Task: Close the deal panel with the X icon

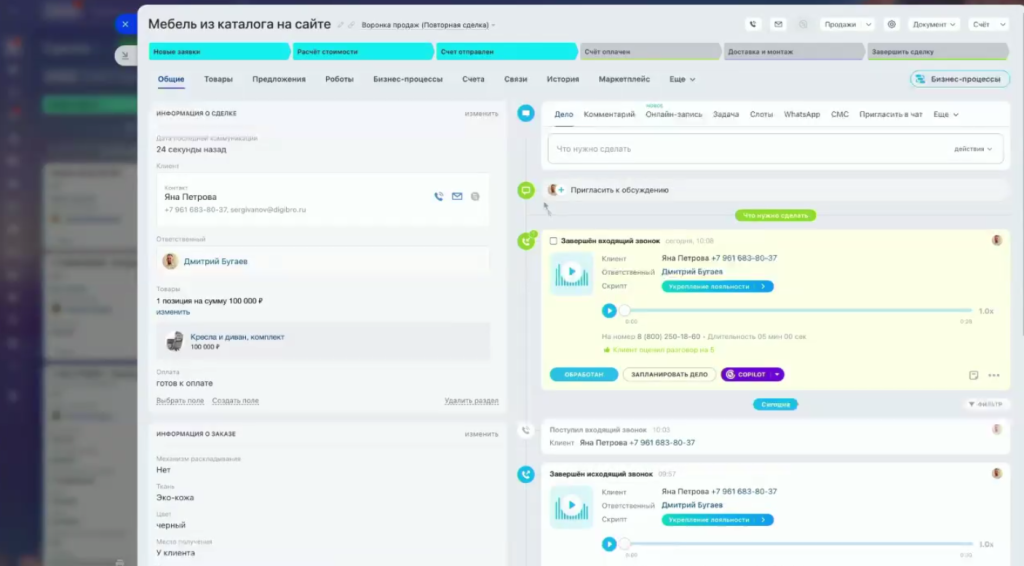Action: pyautogui.click(x=125, y=24)
